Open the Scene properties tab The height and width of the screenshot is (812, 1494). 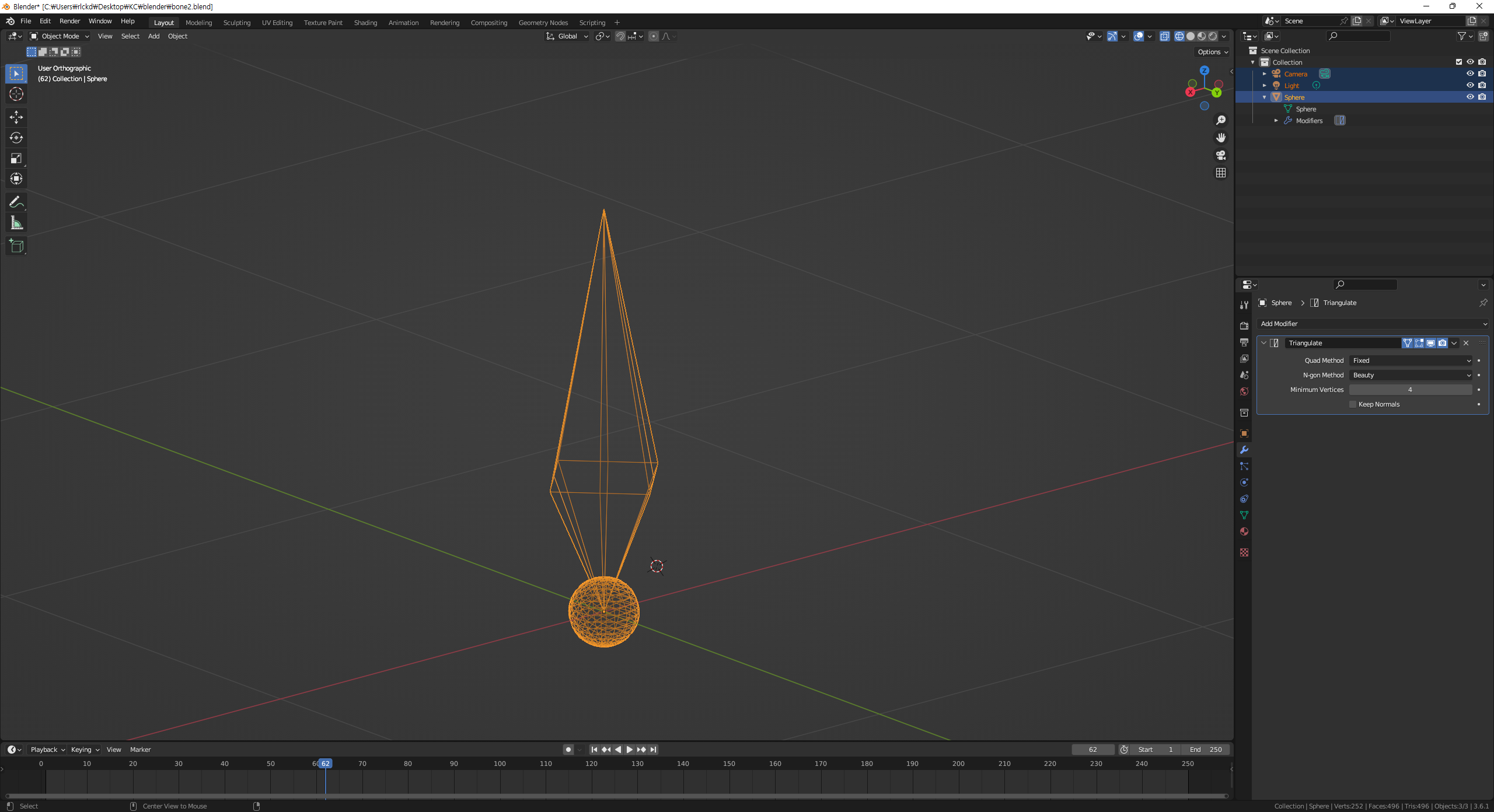click(x=1244, y=374)
